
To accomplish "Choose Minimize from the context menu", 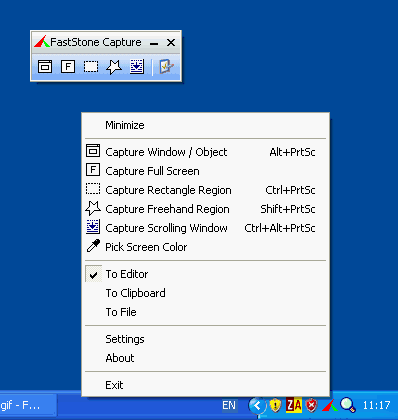I will 205,125.
